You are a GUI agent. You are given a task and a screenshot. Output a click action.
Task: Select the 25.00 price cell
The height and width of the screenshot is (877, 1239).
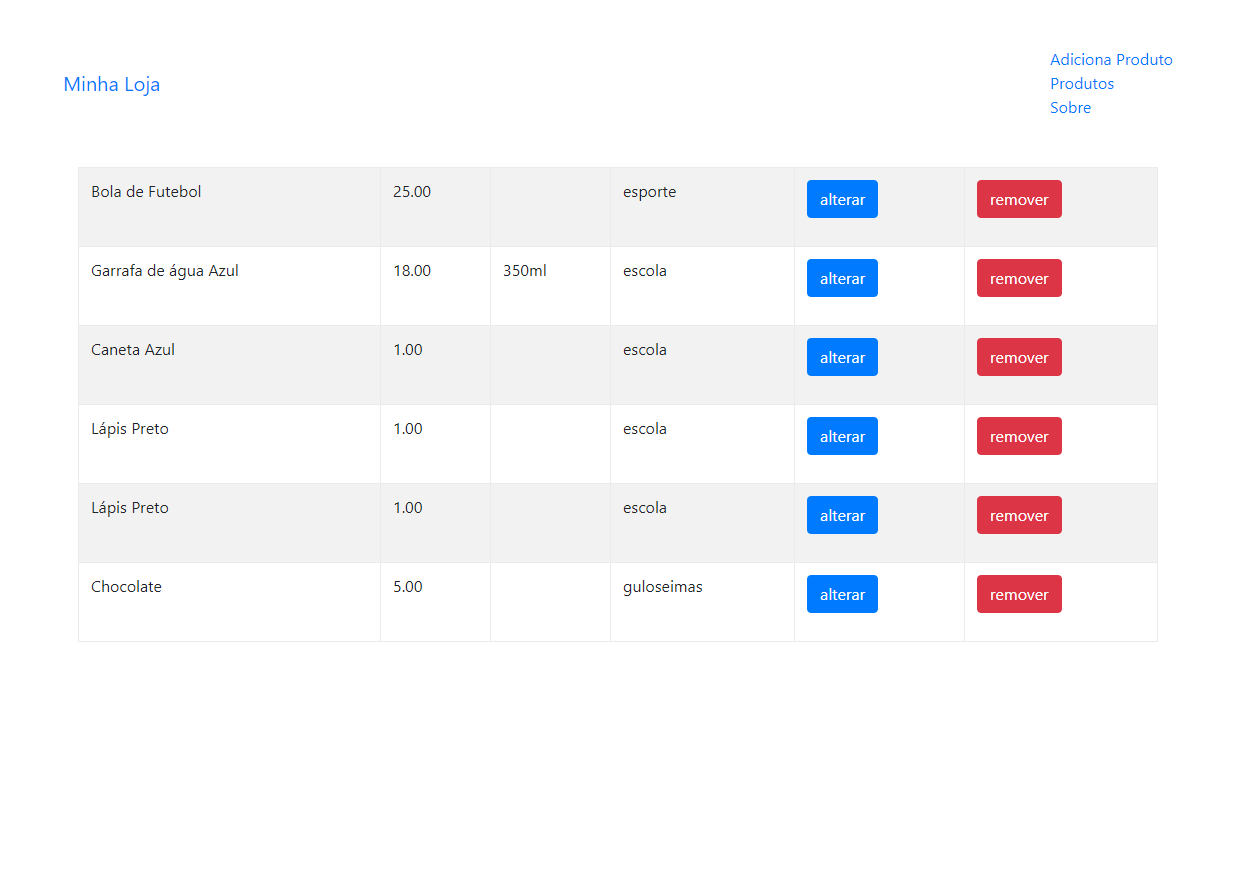(x=435, y=207)
